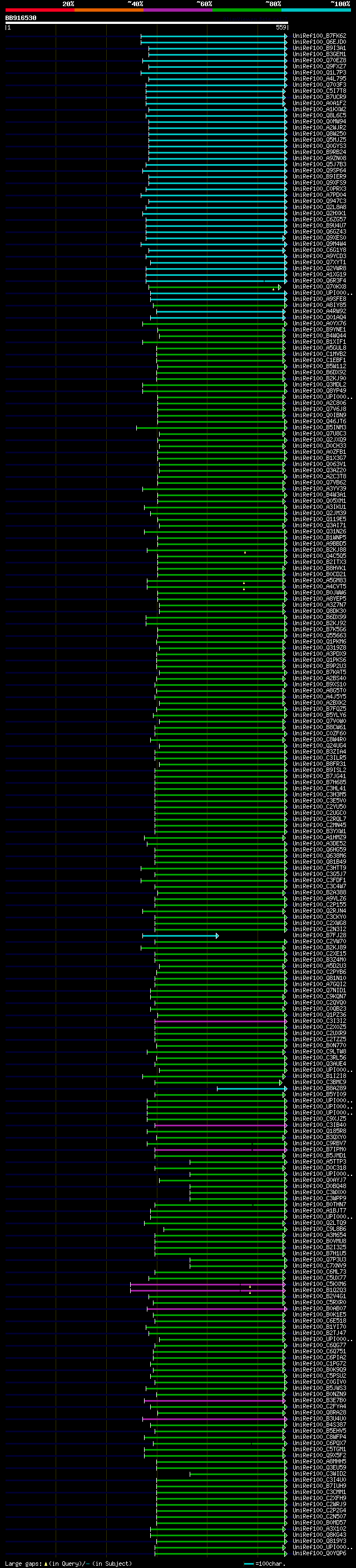Select hit label UniRef100_Q7NID1

(x=319, y=990)
